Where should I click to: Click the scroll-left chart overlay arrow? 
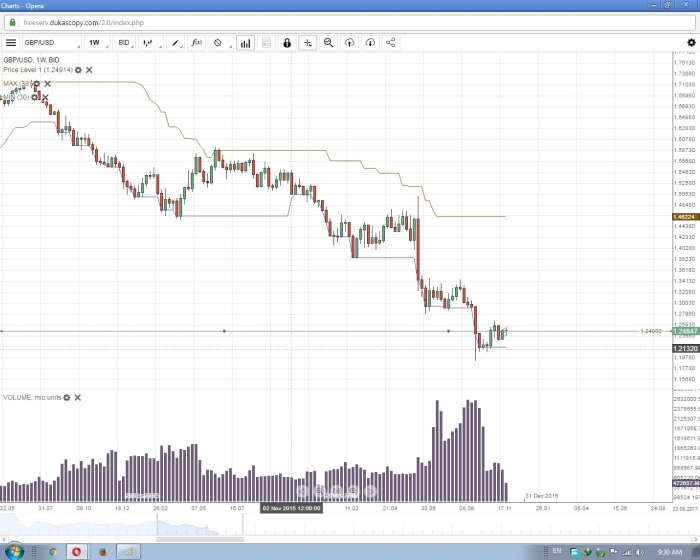point(302,491)
